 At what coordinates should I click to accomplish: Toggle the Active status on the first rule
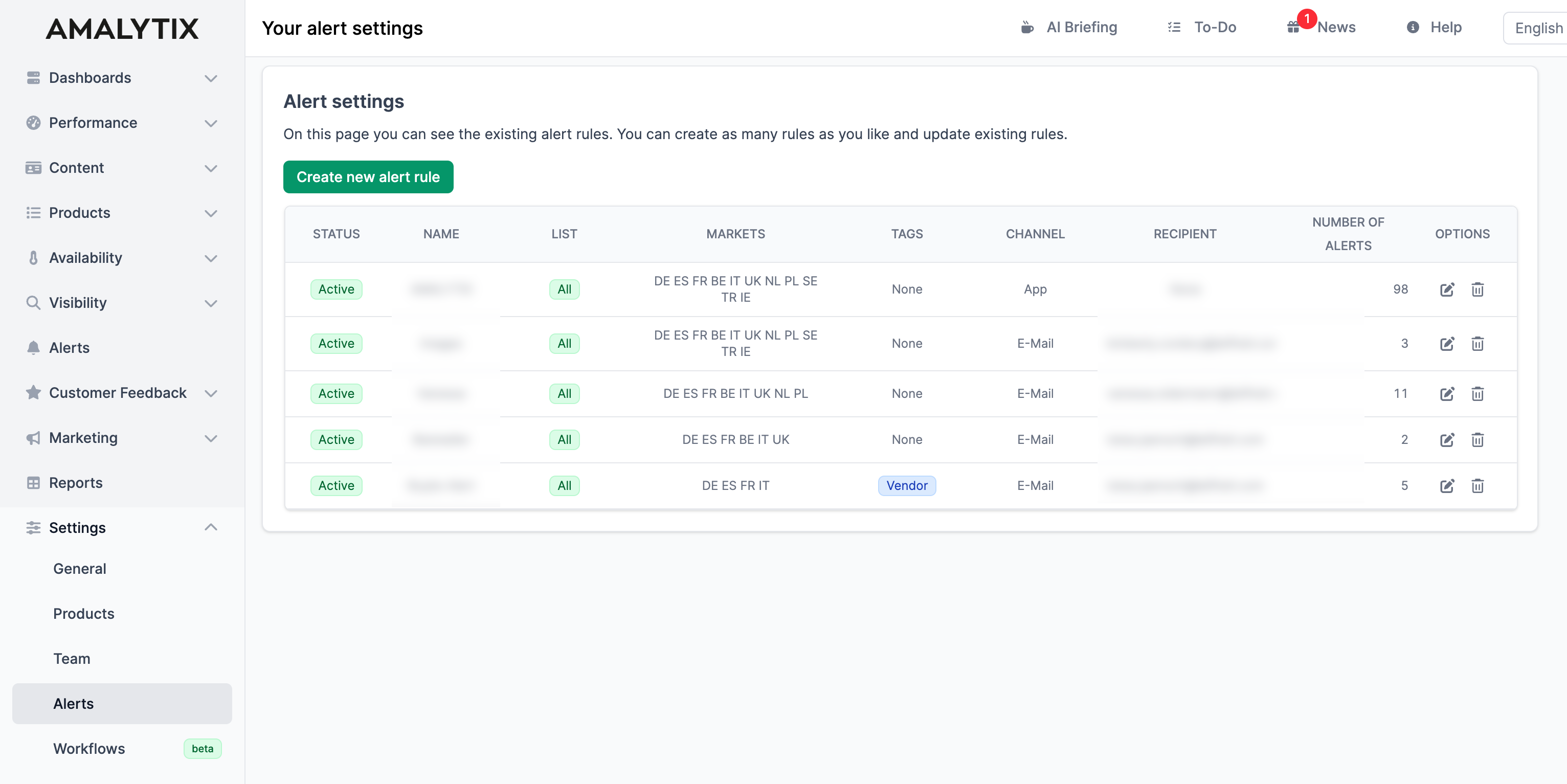pyautogui.click(x=336, y=289)
